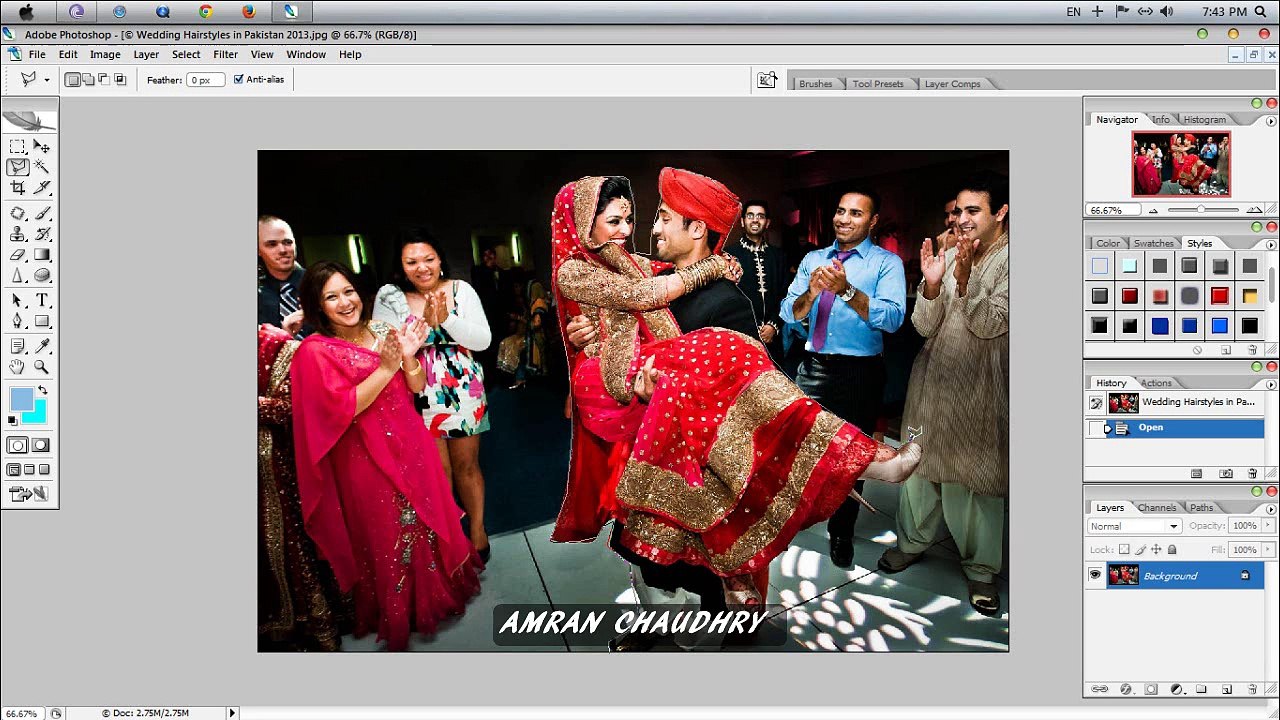Toggle Lock transparent pixels

tap(1124, 550)
